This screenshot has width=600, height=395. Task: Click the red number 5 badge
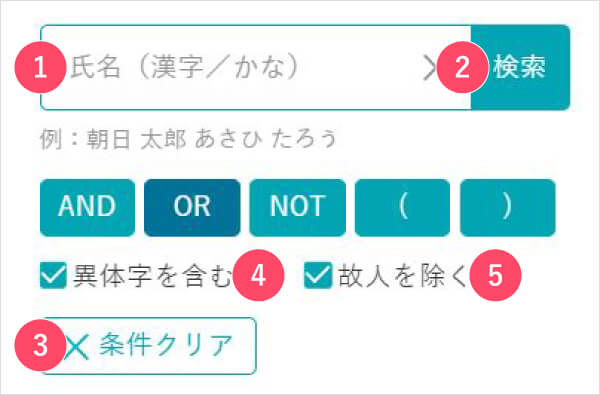click(x=495, y=275)
